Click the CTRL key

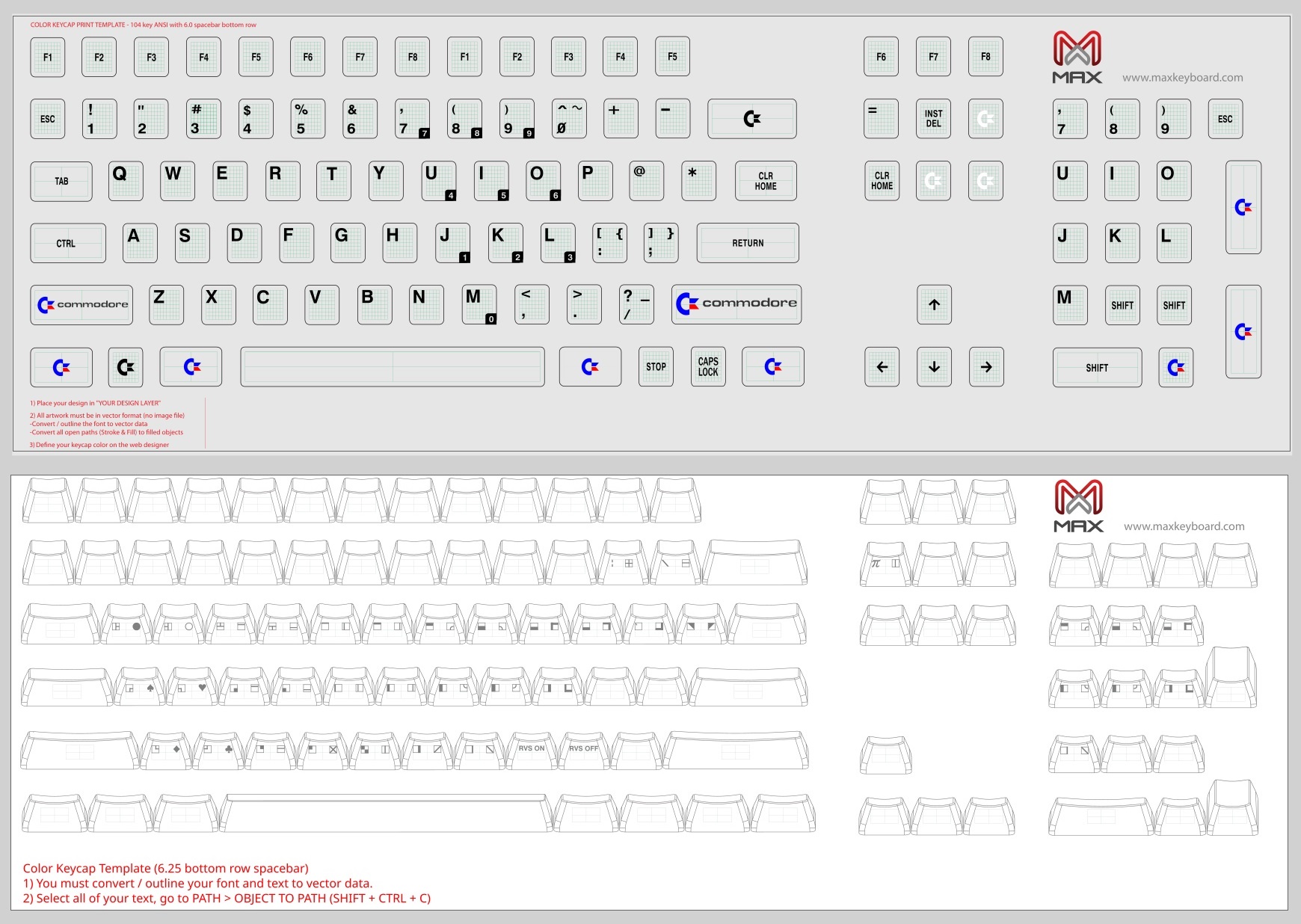[x=67, y=243]
